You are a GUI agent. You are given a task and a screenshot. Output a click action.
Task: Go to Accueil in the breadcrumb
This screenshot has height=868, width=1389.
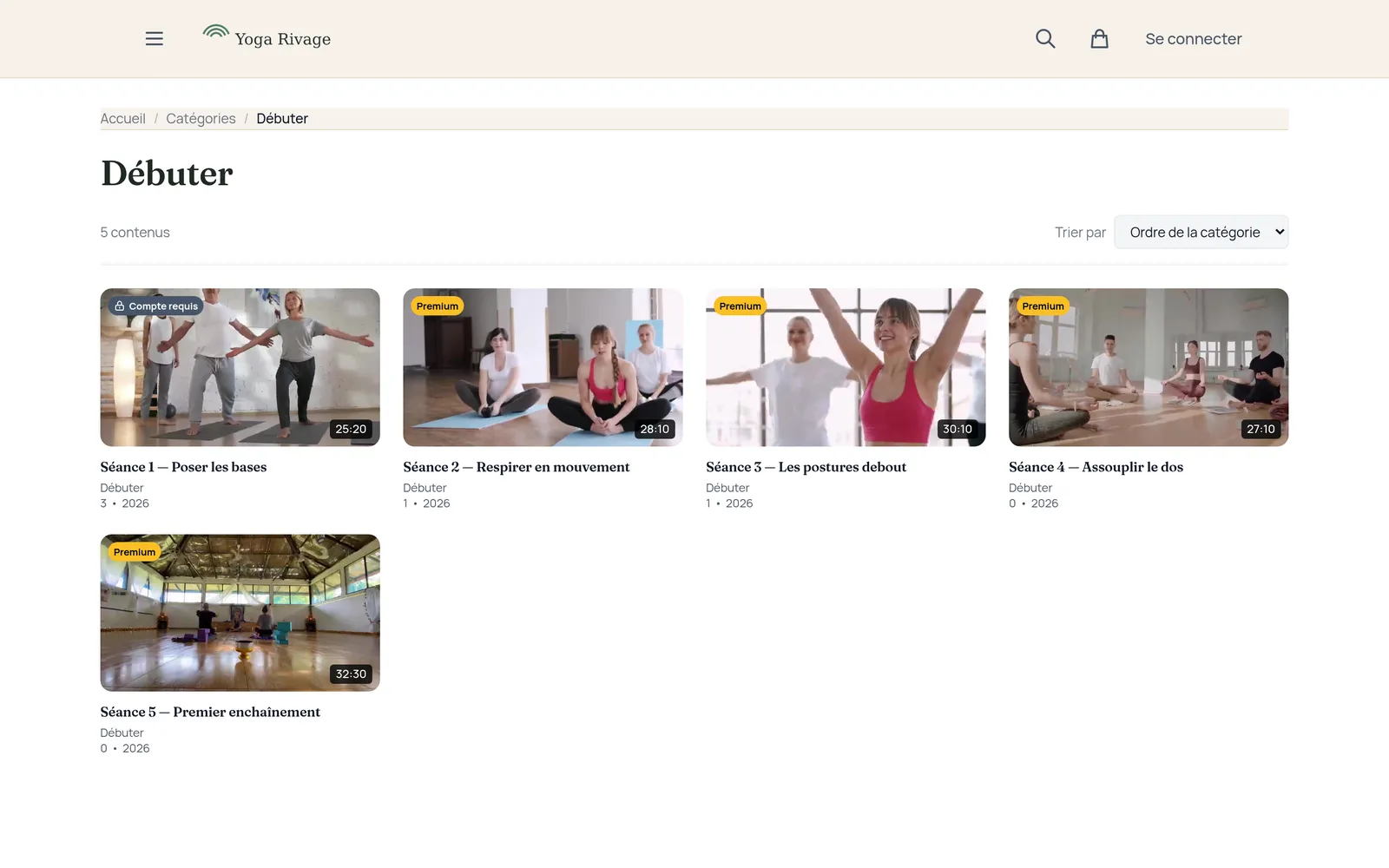122,119
